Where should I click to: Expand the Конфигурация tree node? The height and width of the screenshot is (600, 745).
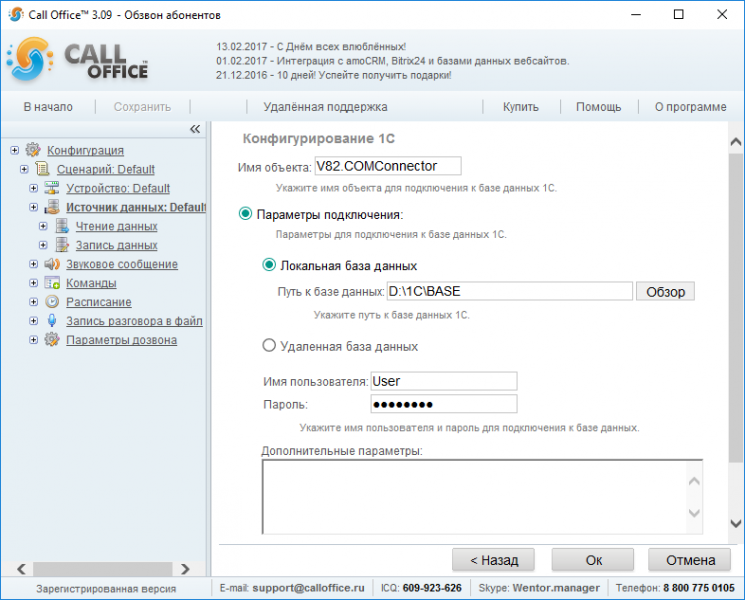click(15, 150)
